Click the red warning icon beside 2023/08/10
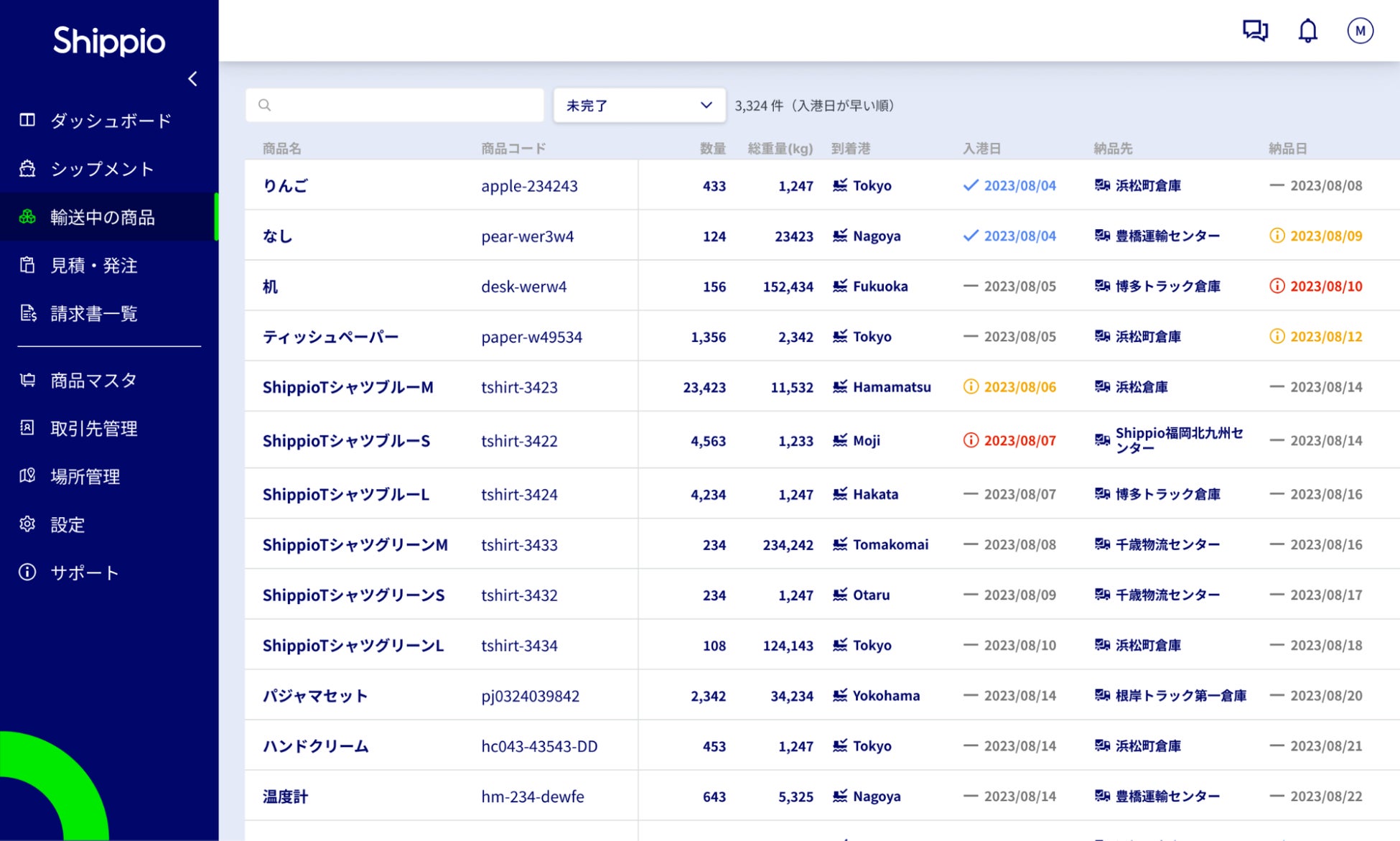 1277,286
